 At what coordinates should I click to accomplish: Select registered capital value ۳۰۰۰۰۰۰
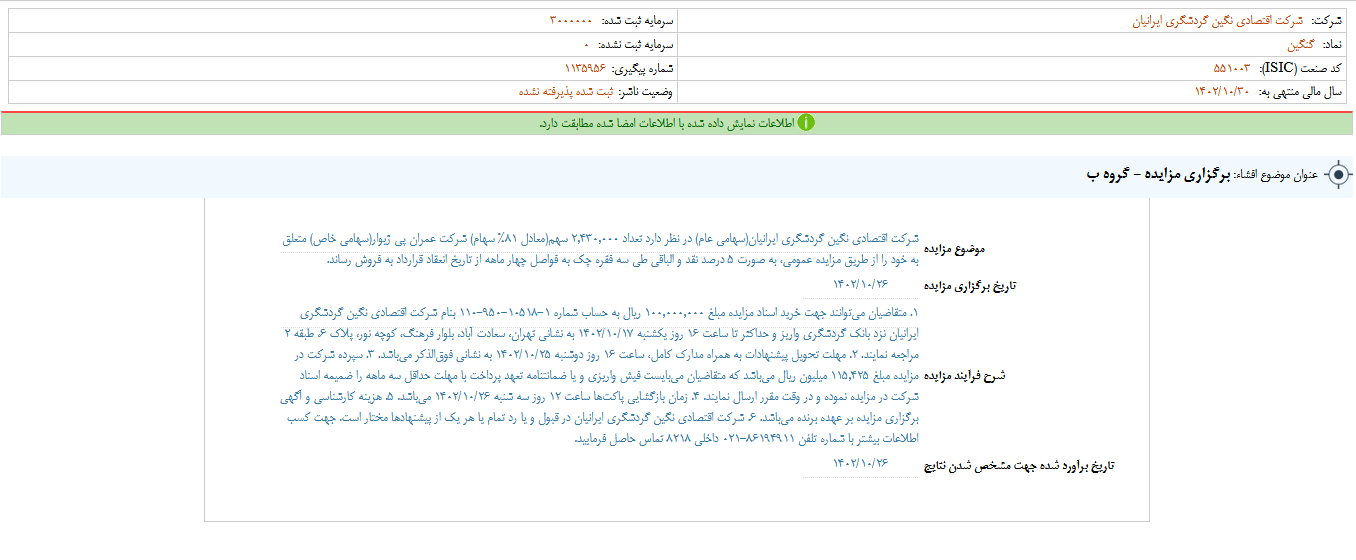coord(571,21)
